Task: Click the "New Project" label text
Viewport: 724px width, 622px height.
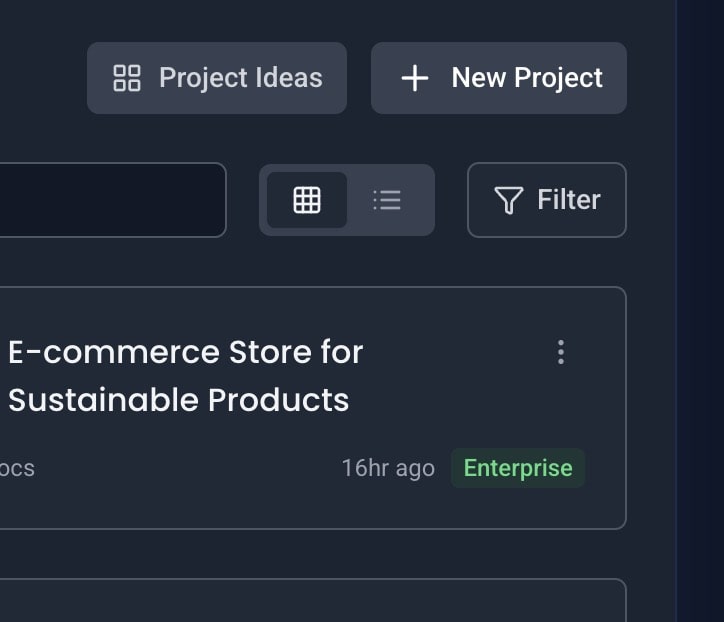Action: 527,78
